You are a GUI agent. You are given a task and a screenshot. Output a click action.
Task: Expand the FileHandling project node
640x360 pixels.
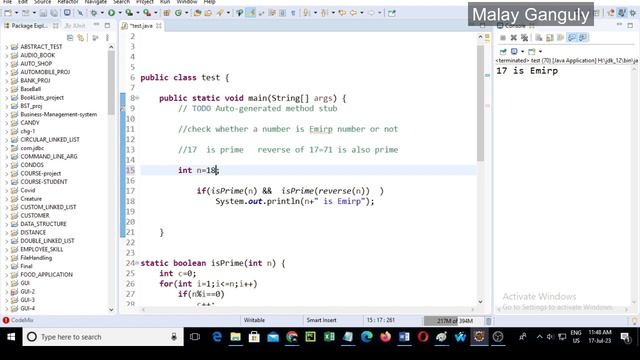[6, 258]
